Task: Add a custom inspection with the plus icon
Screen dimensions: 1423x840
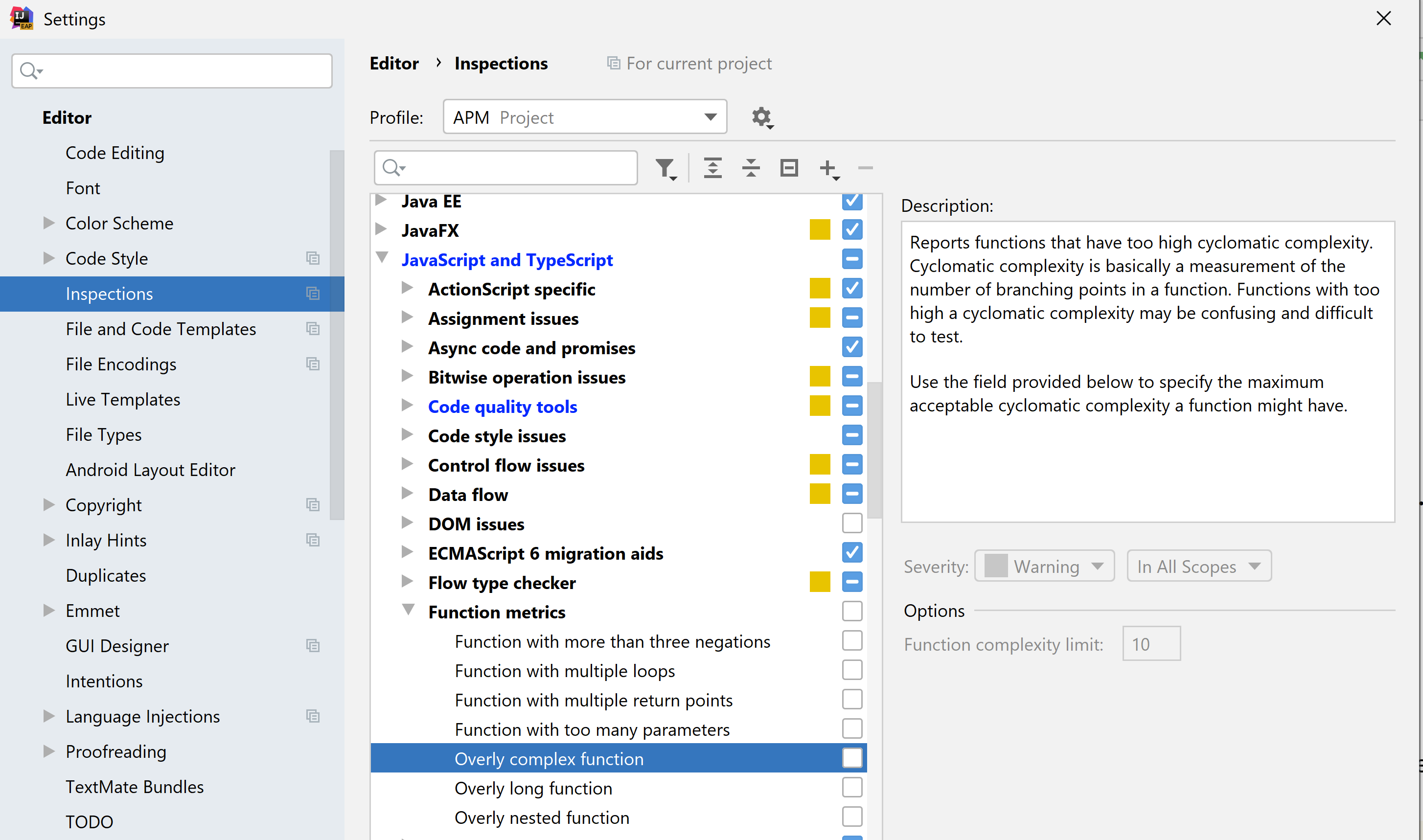Action: click(827, 167)
